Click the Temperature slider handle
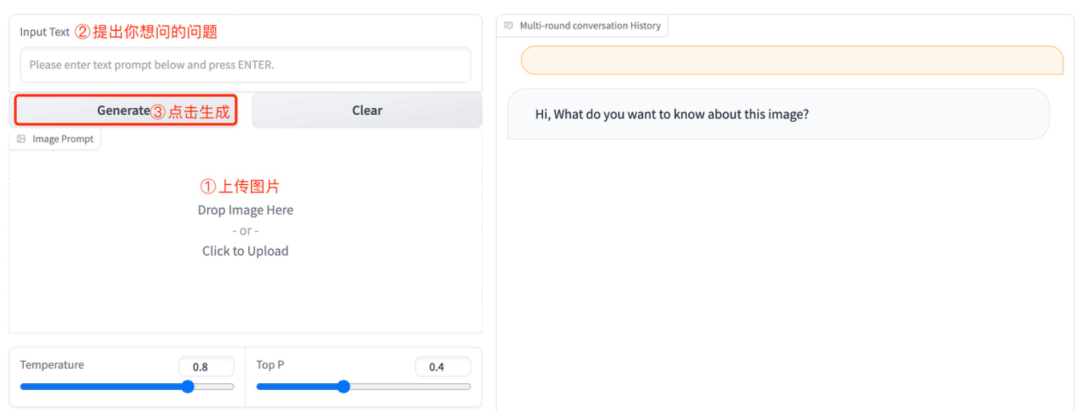Screen dimensions: 1080x419 (x=187, y=387)
